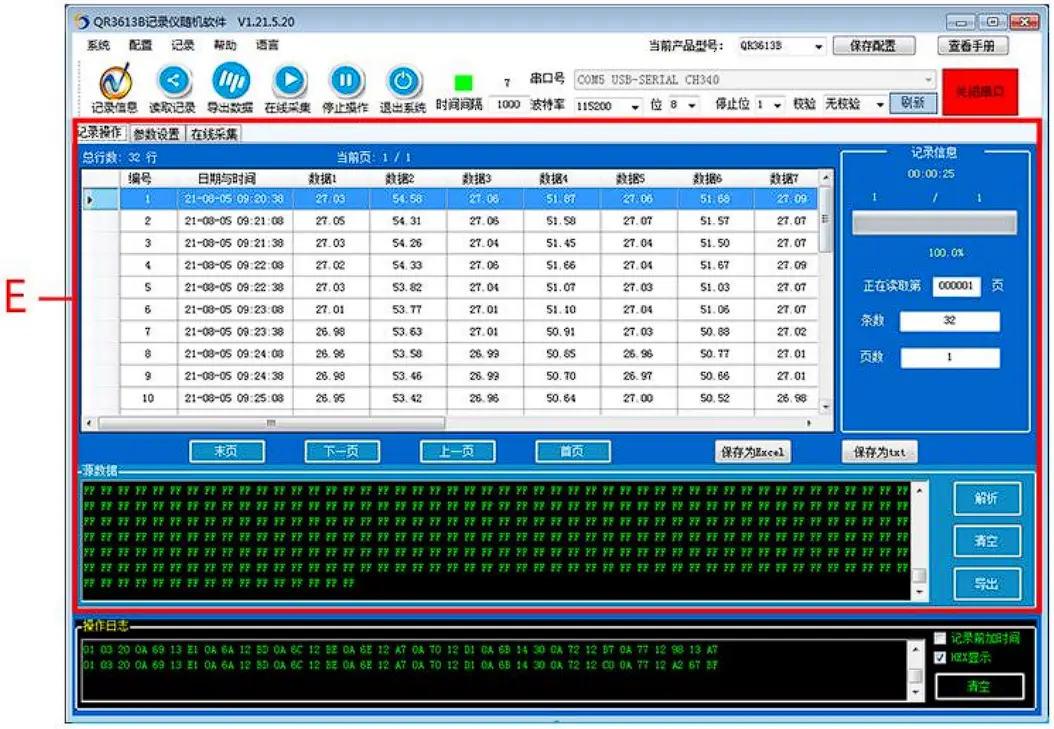Expand the 串口号 COM5 USB-SERIAL dropdown
Image resolution: width=1054 pixels, height=729 pixels.
[x=928, y=79]
